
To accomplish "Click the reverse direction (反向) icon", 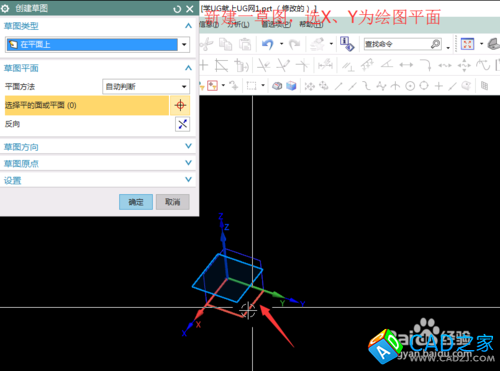I will pos(182,124).
